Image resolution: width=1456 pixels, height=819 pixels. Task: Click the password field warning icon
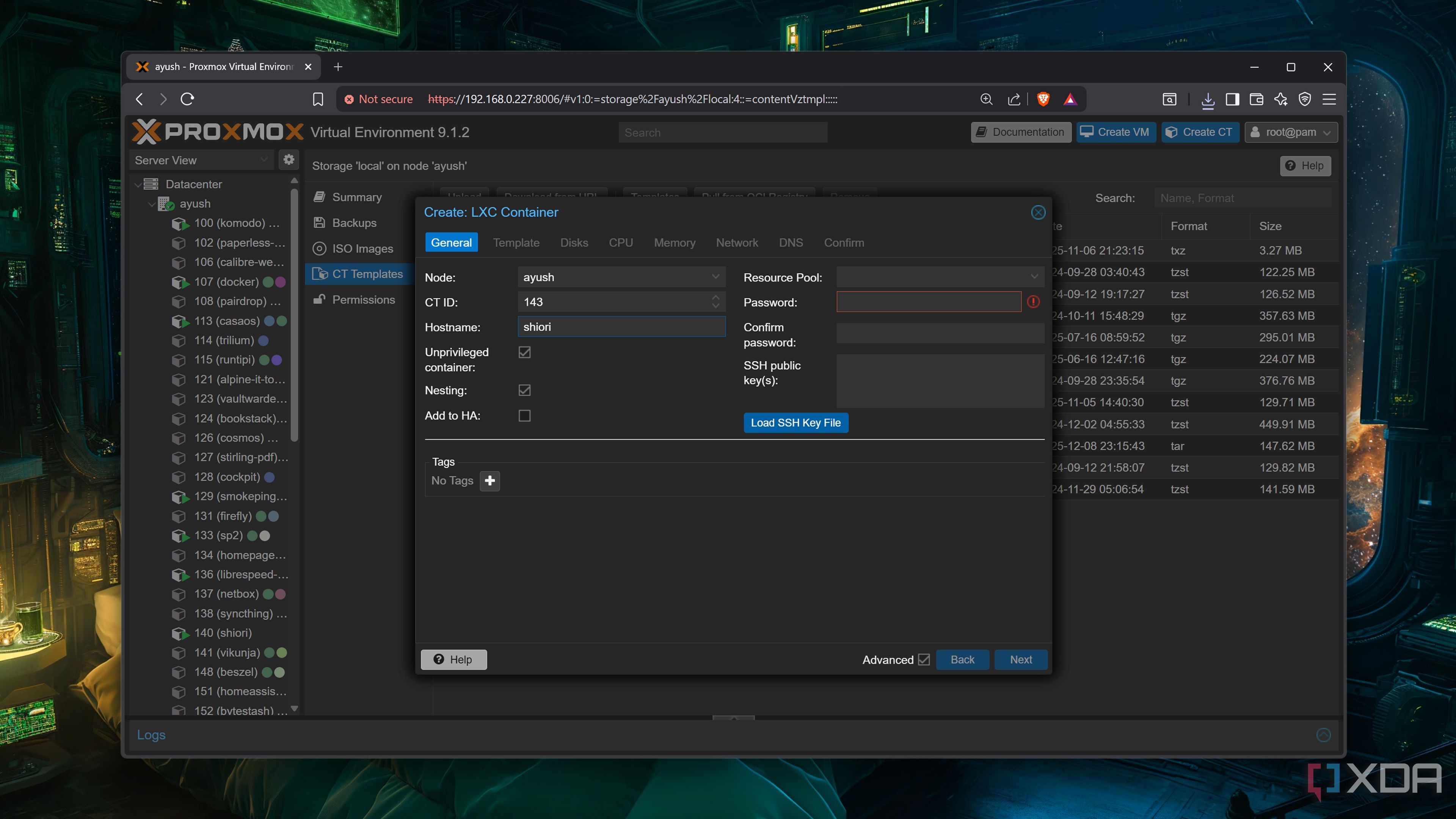click(x=1033, y=302)
